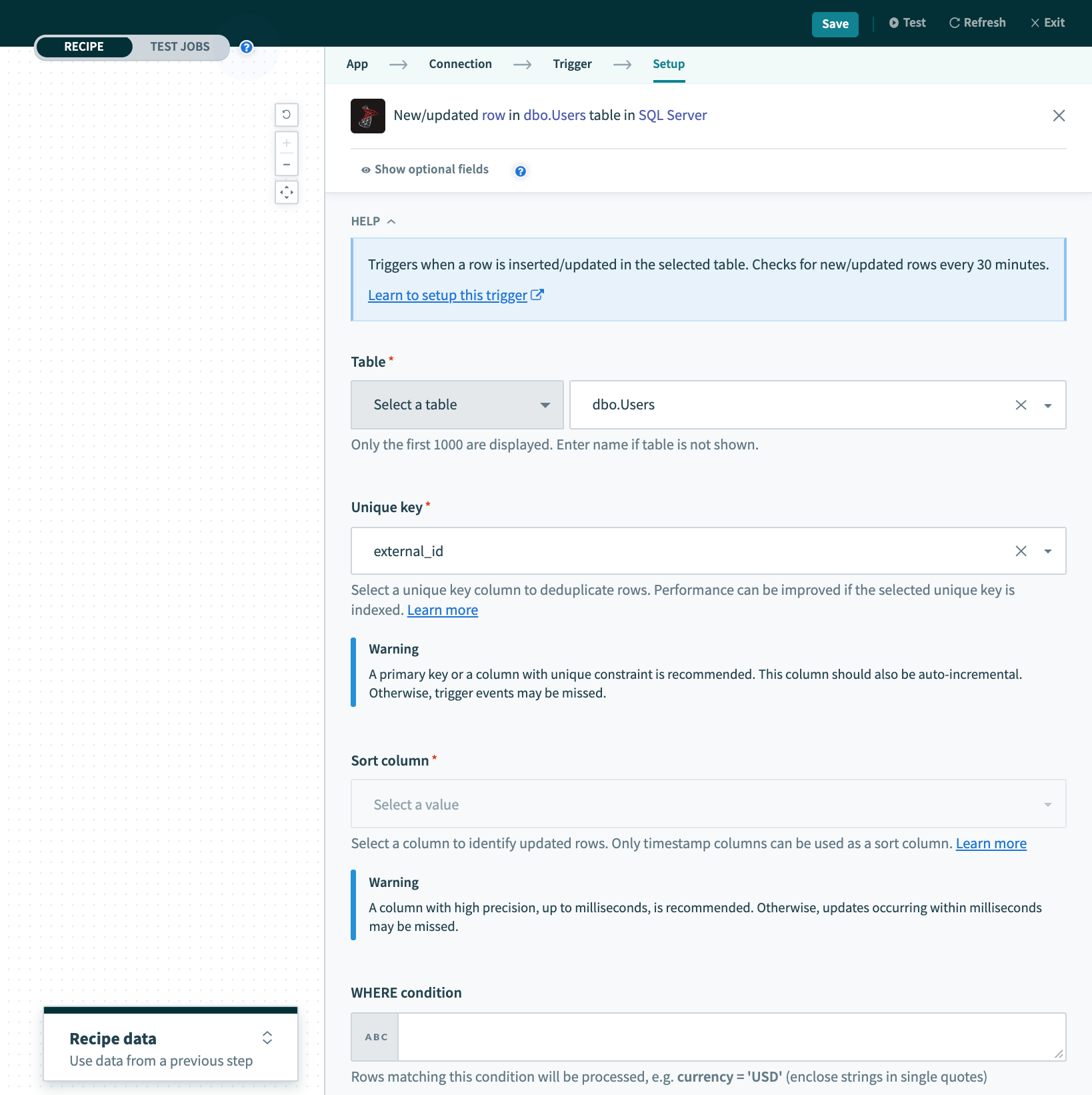Clear the dbo.Users table selection

(1021, 405)
